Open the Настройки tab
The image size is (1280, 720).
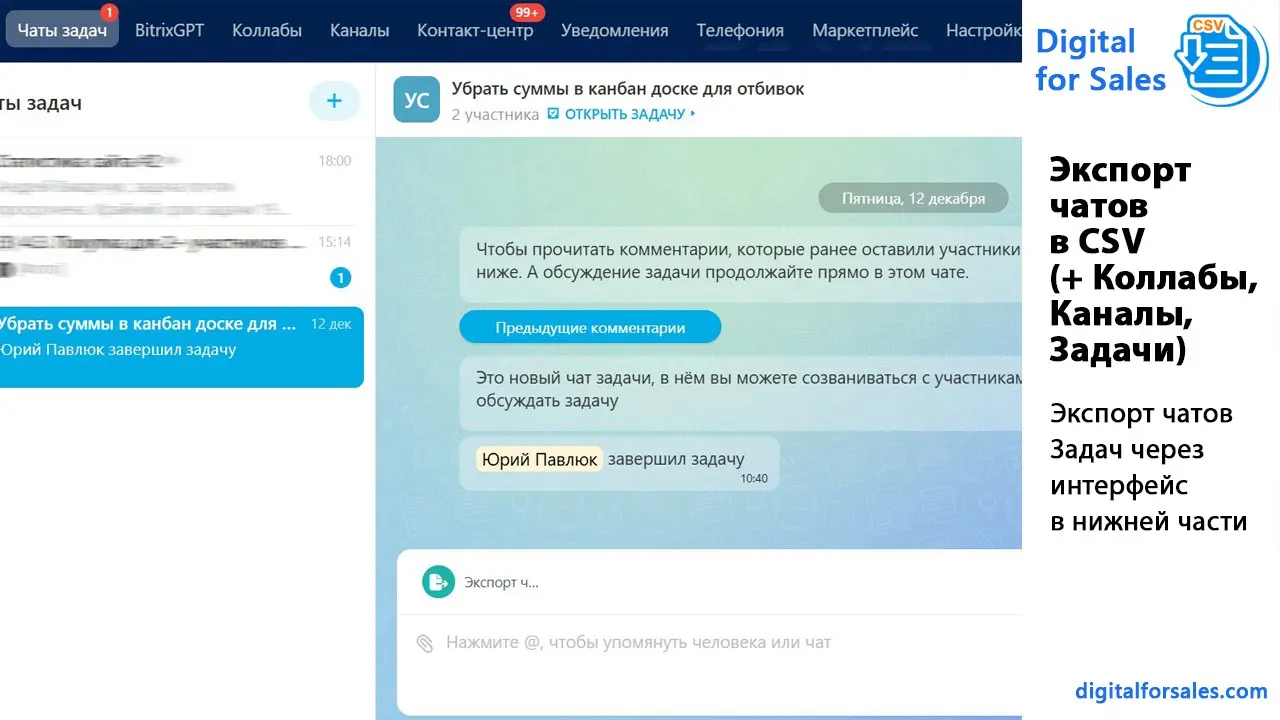pos(984,30)
